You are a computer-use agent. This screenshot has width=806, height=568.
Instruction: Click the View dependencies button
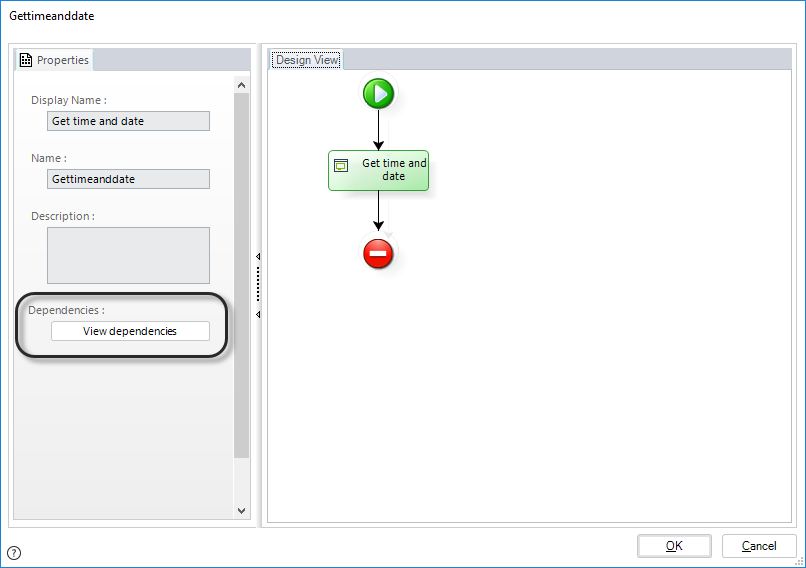click(130, 331)
